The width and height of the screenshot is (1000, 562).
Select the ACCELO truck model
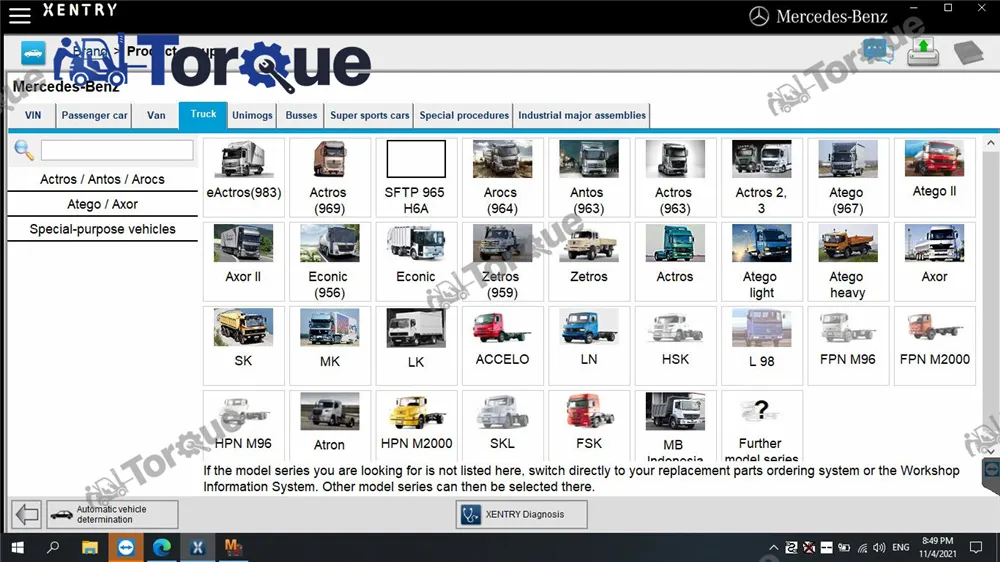(503, 345)
